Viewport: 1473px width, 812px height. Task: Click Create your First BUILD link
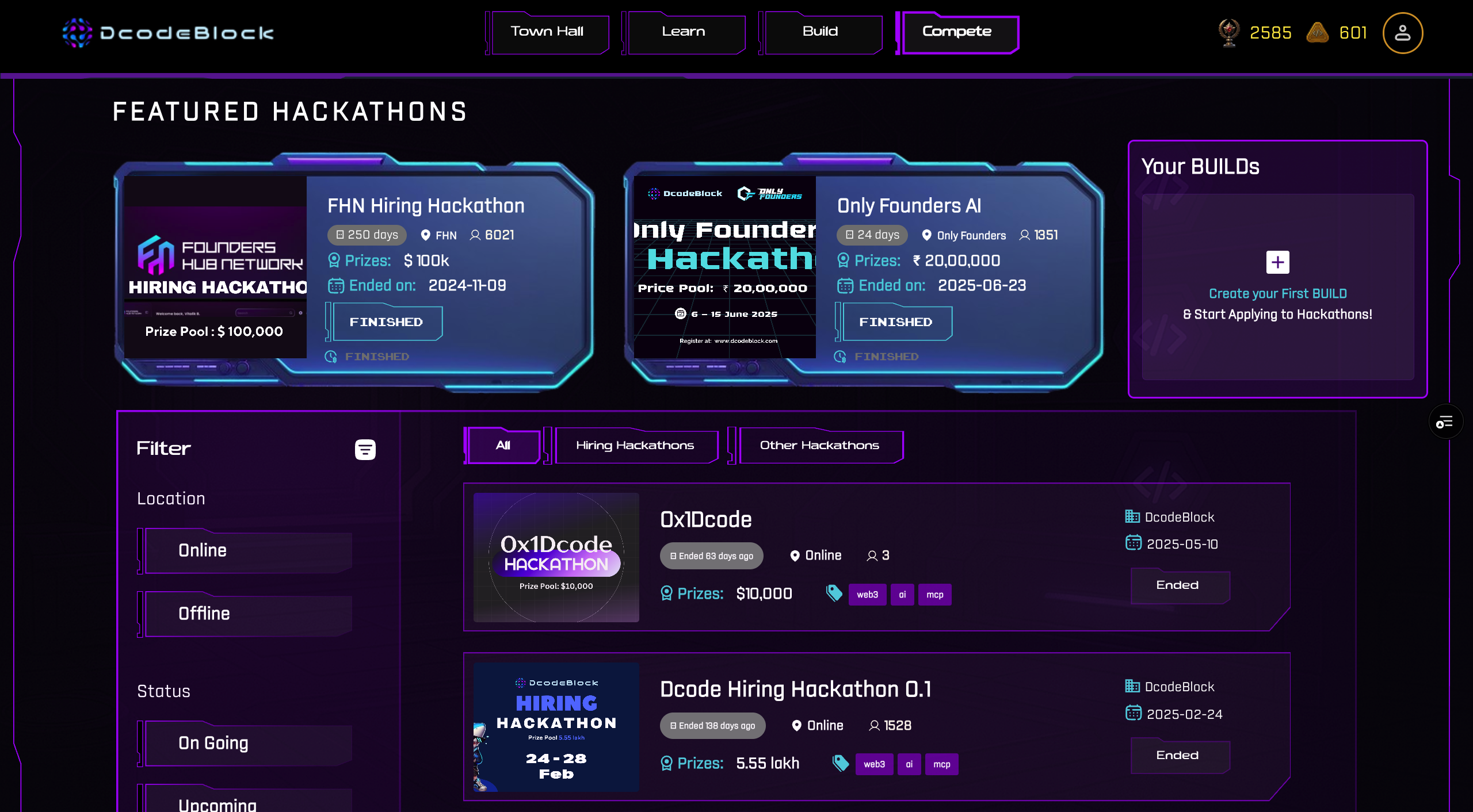point(1277,294)
